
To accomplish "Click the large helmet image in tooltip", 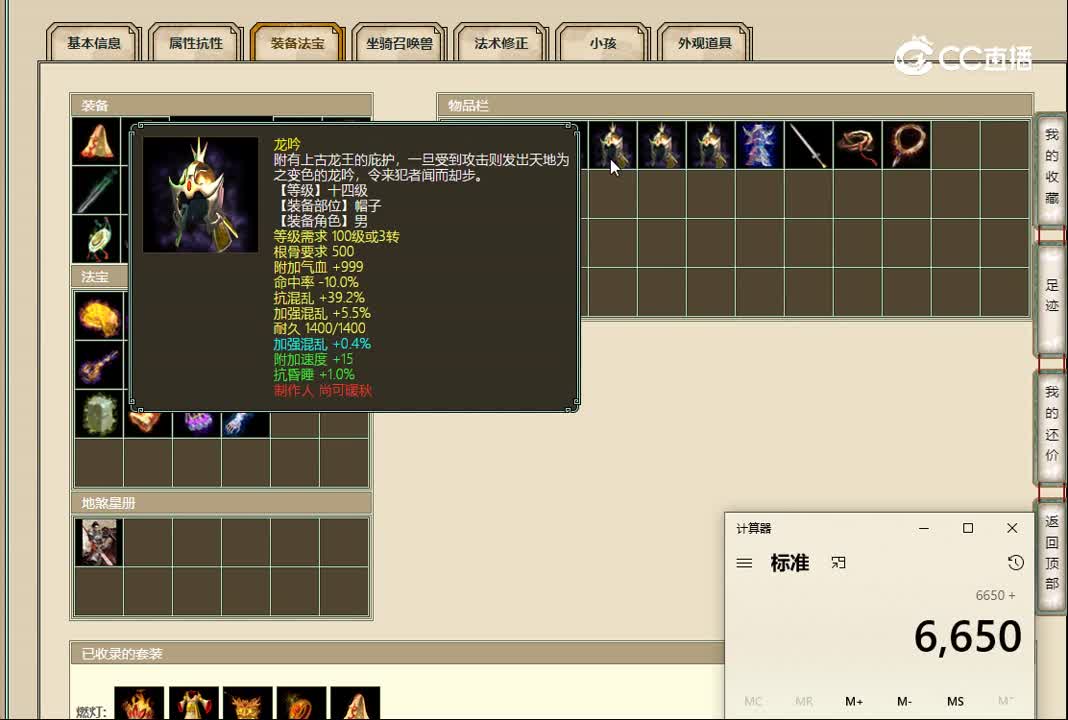I will click(x=200, y=195).
